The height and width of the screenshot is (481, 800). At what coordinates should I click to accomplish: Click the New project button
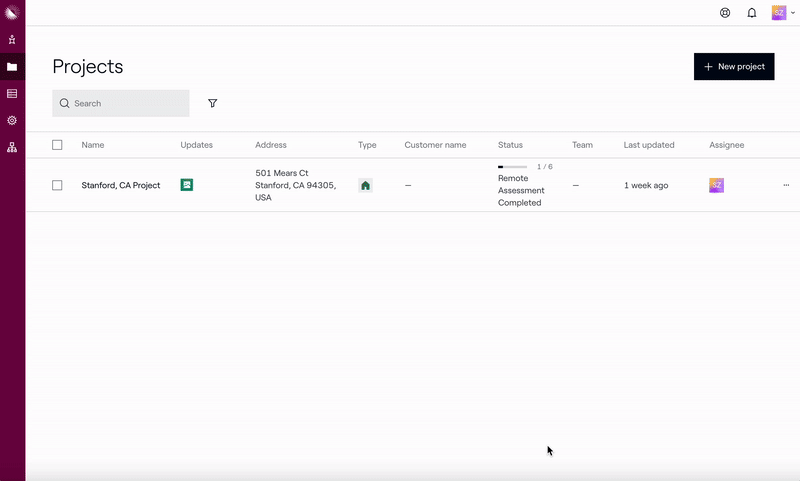tap(734, 67)
